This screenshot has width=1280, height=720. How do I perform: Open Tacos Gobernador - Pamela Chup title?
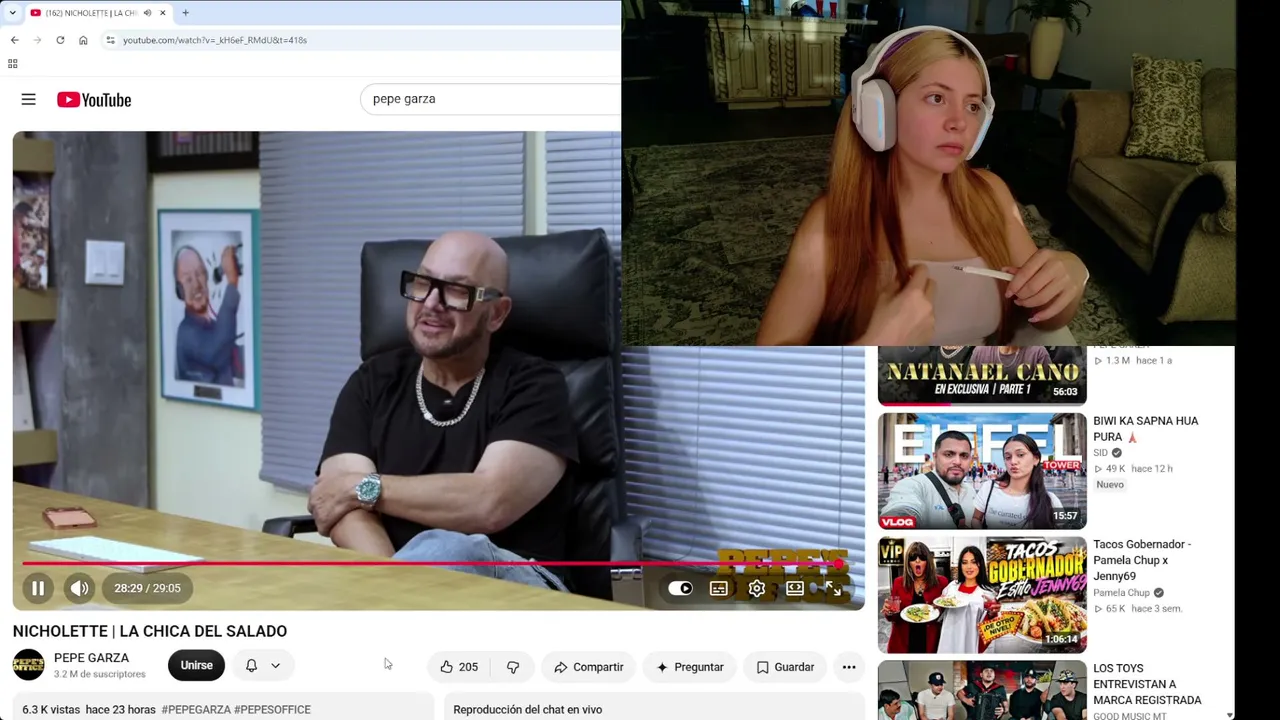pyautogui.click(x=1142, y=560)
